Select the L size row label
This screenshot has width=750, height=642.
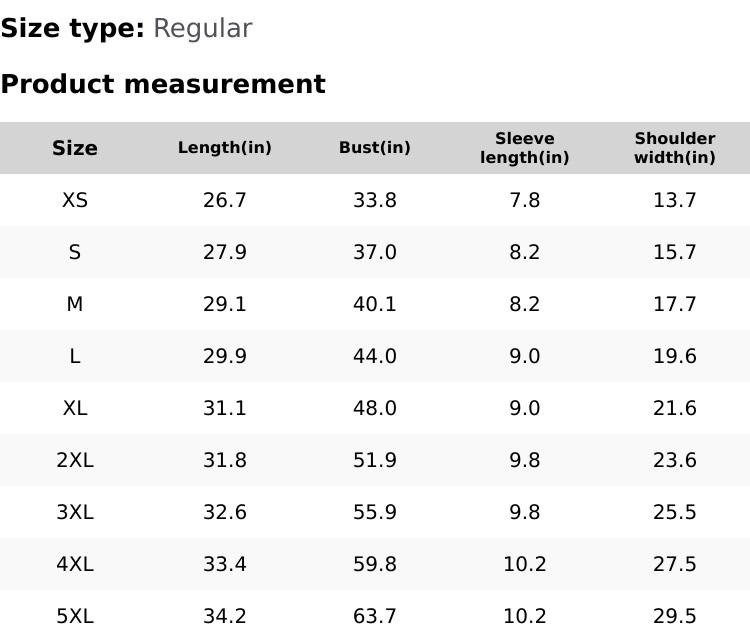pyautogui.click(x=75, y=356)
